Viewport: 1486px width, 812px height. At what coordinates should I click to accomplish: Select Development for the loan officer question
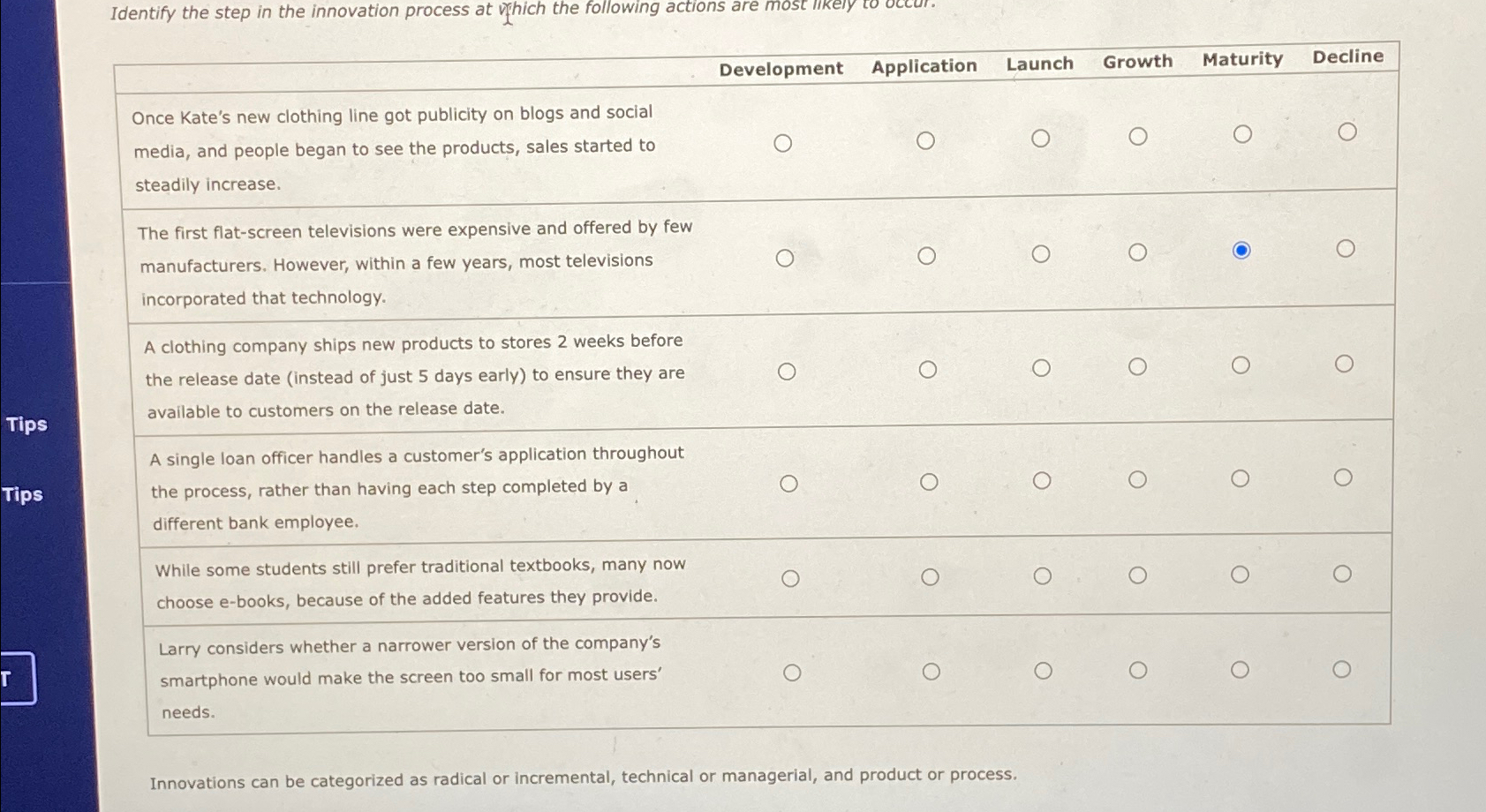pos(788,483)
